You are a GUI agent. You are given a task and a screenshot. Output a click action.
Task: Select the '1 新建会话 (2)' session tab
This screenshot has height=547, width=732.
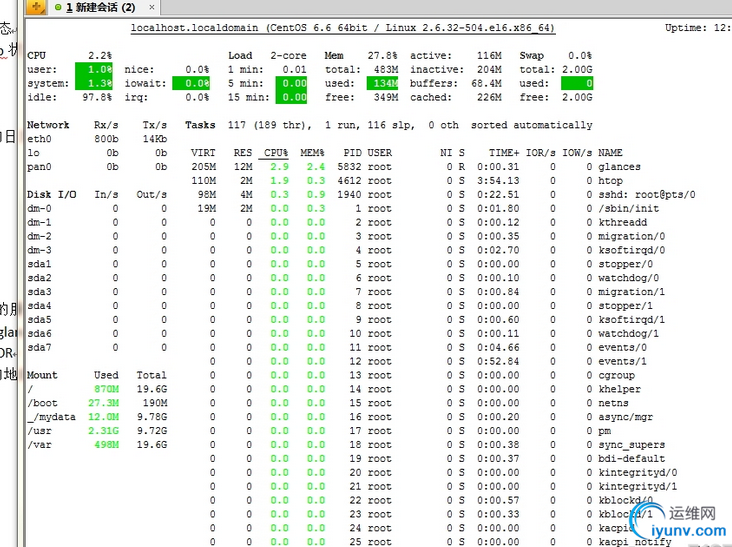point(103,7)
